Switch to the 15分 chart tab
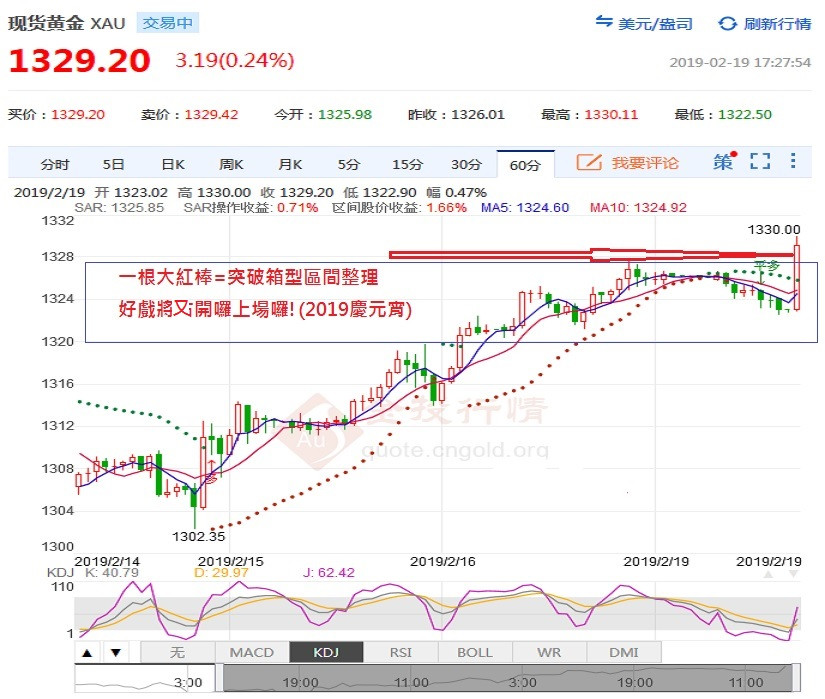Screen dimensions: 825x699 407,165
